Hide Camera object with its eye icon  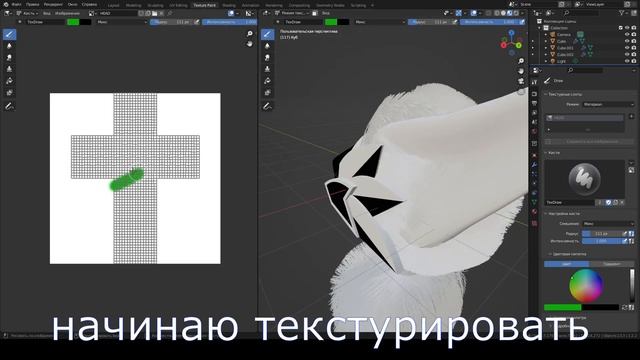pyautogui.click(x=627, y=35)
